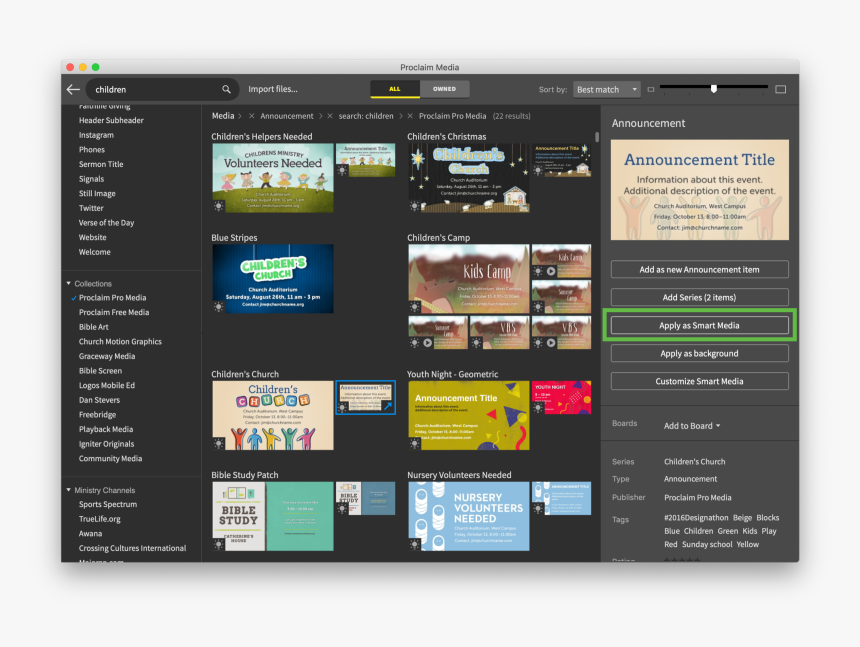The height and width of the screenshot is (647, 860).
Task: Select Header Subheader media type
Action: 111,121
